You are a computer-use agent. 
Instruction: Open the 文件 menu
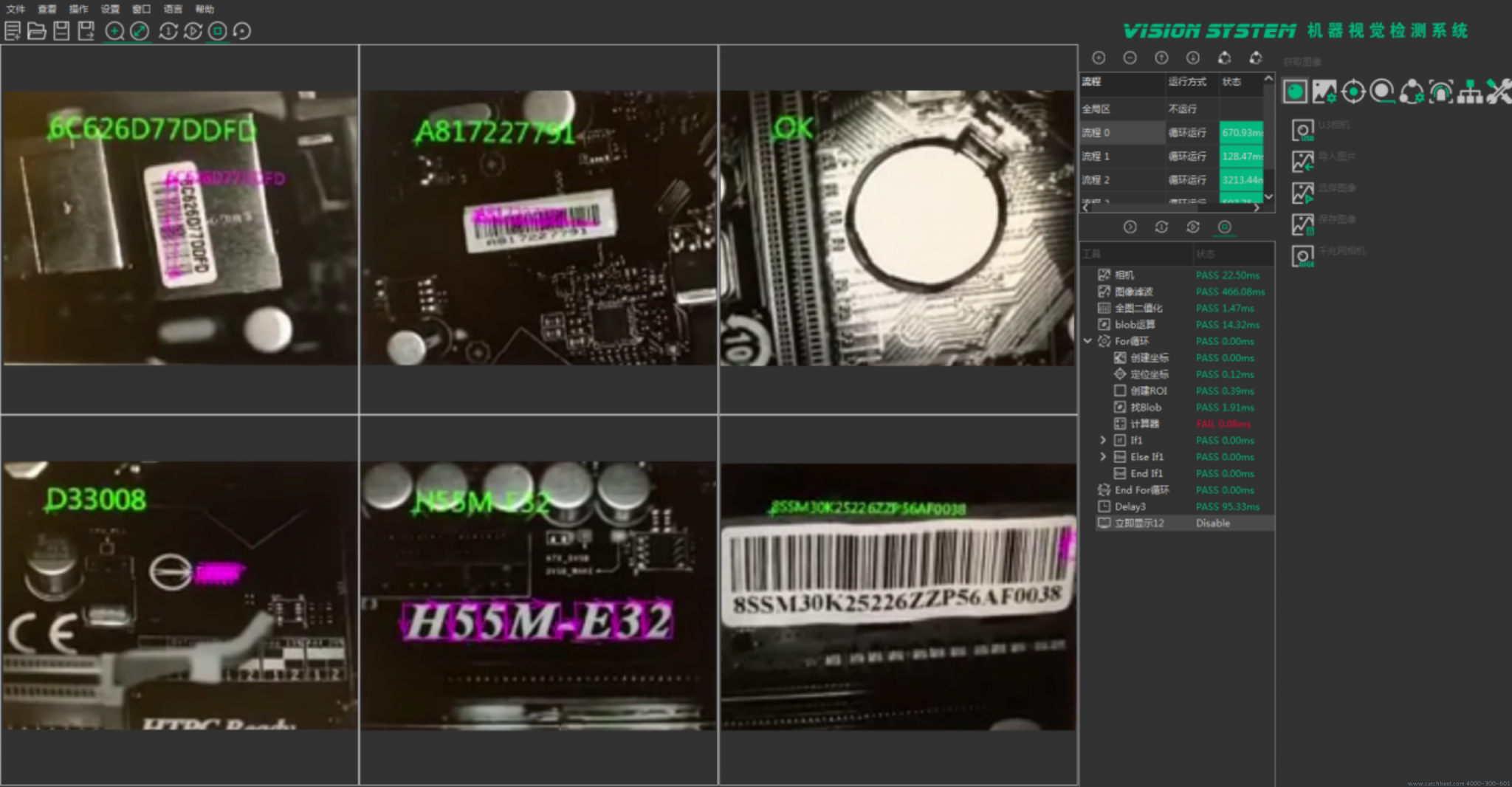16,9
